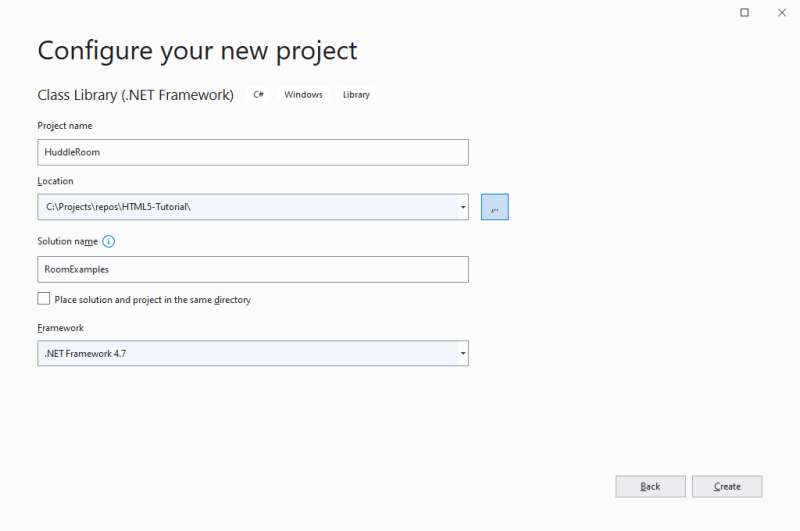Click the Class Library (.NET Framework) title
The width and height of the screenshot is (800, 531).
pyautogui.click(x=136, y=95)
